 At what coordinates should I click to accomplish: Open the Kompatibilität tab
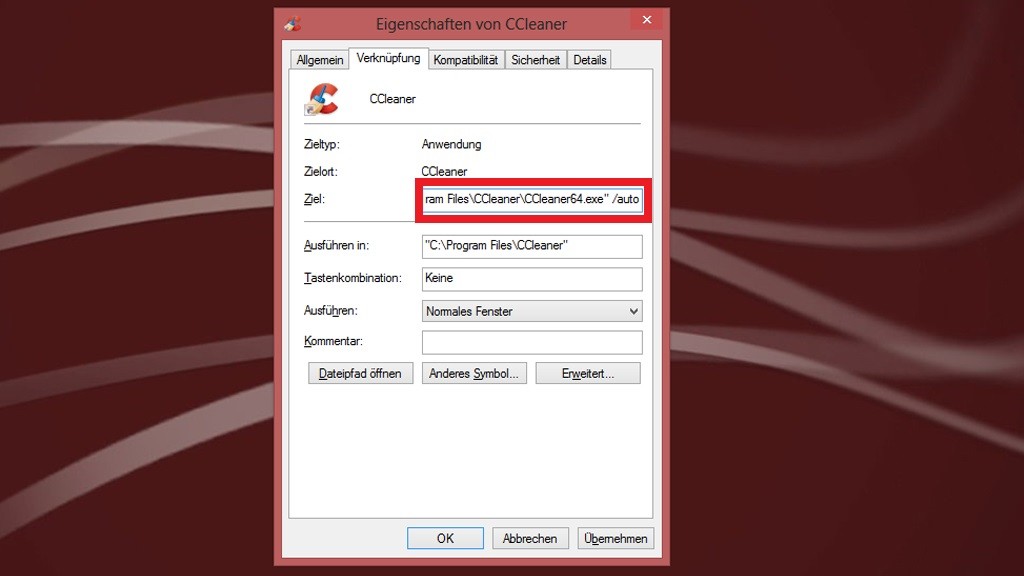465,60
